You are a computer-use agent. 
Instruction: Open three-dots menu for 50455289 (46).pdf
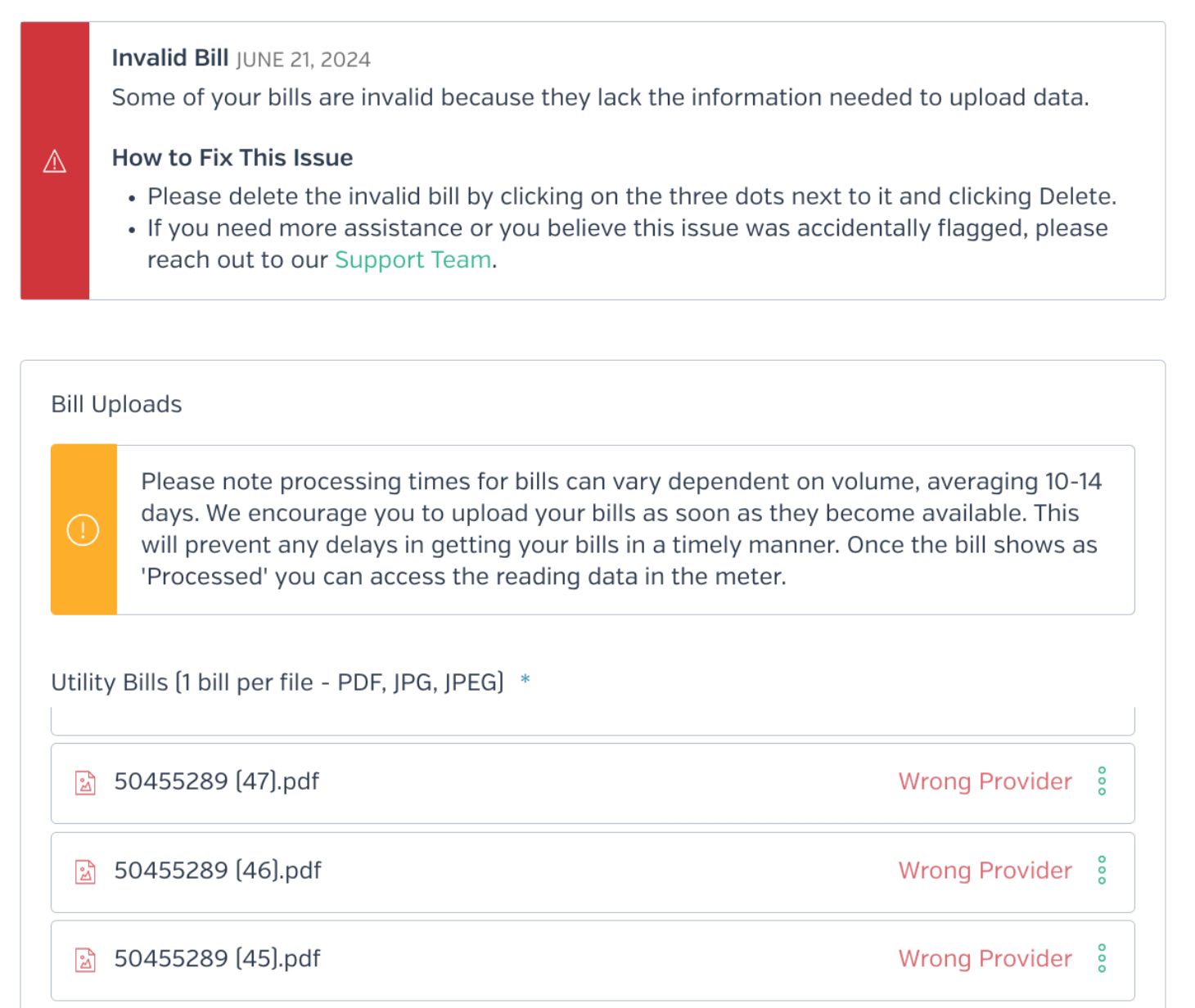point(1102,870)
